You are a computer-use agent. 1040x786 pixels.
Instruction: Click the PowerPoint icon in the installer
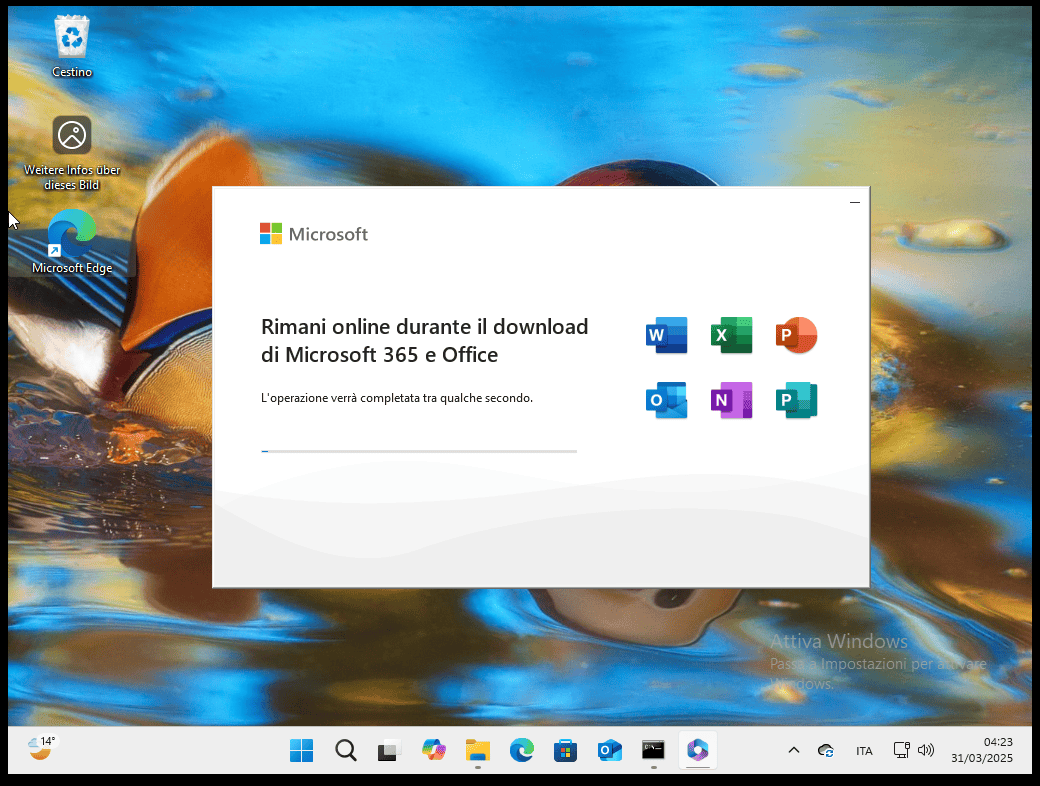(796, 335)
